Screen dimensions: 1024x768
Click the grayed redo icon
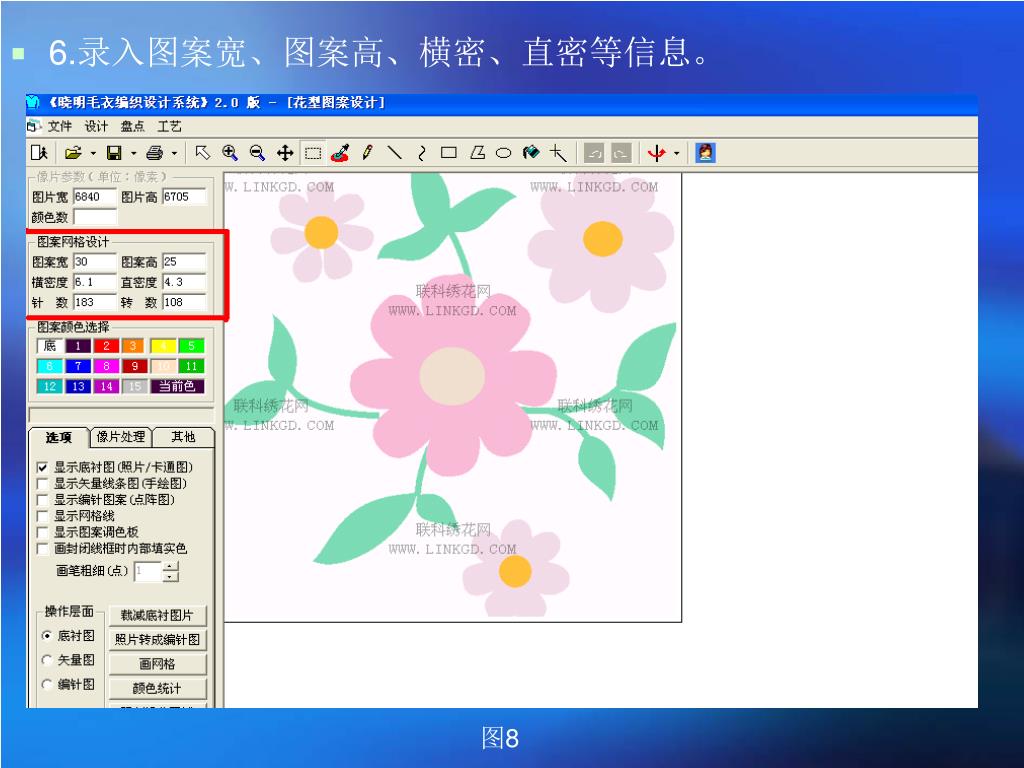click(x=621, y=153)
